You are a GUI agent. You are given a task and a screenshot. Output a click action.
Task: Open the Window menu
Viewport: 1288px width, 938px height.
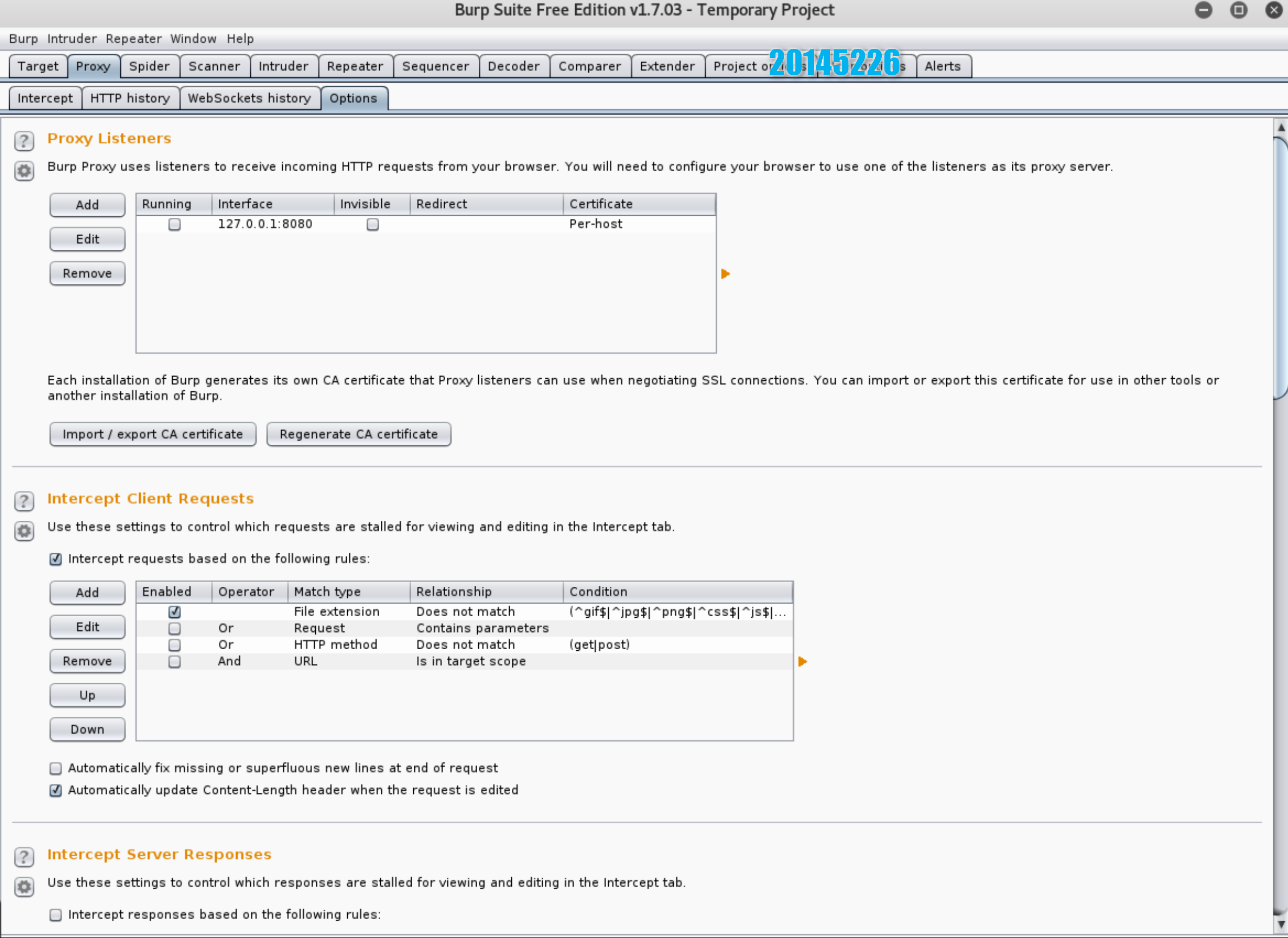pos(193,38)
